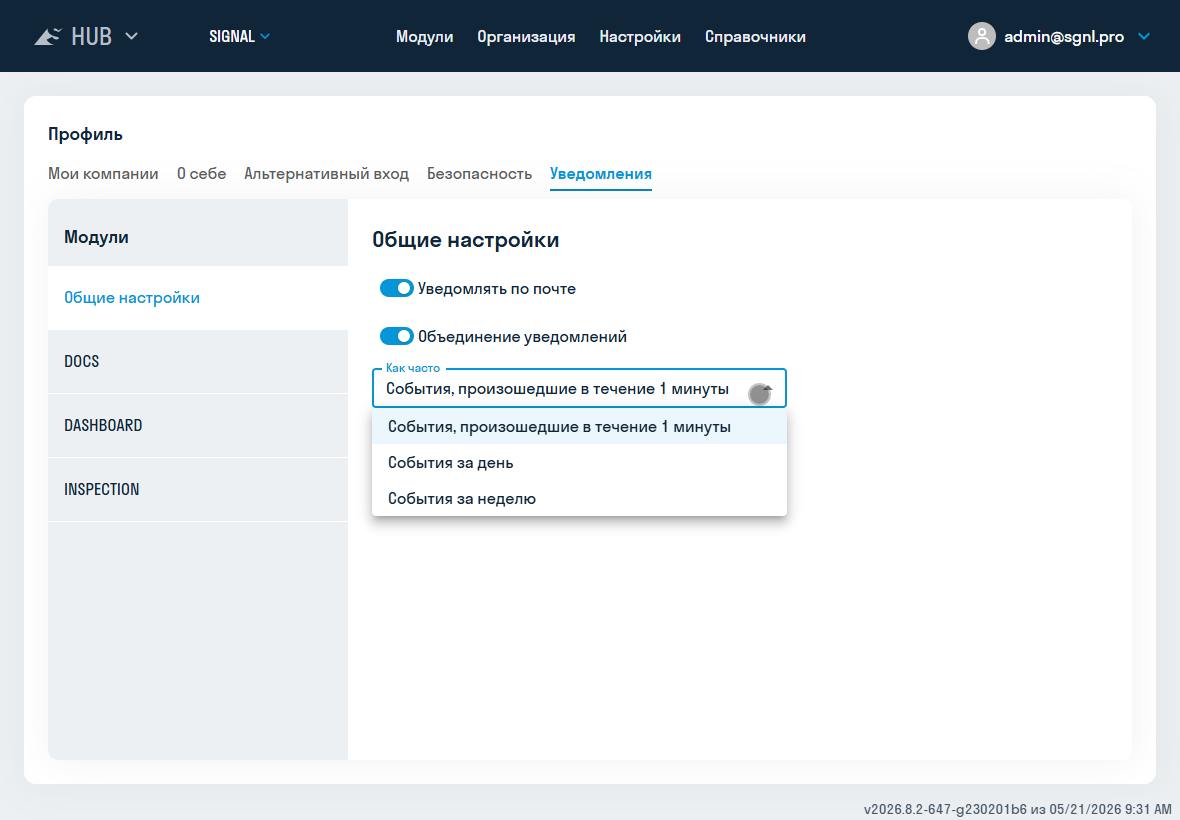Expand the account menu chevron

pyautogui.click(x=1144, y=36)
